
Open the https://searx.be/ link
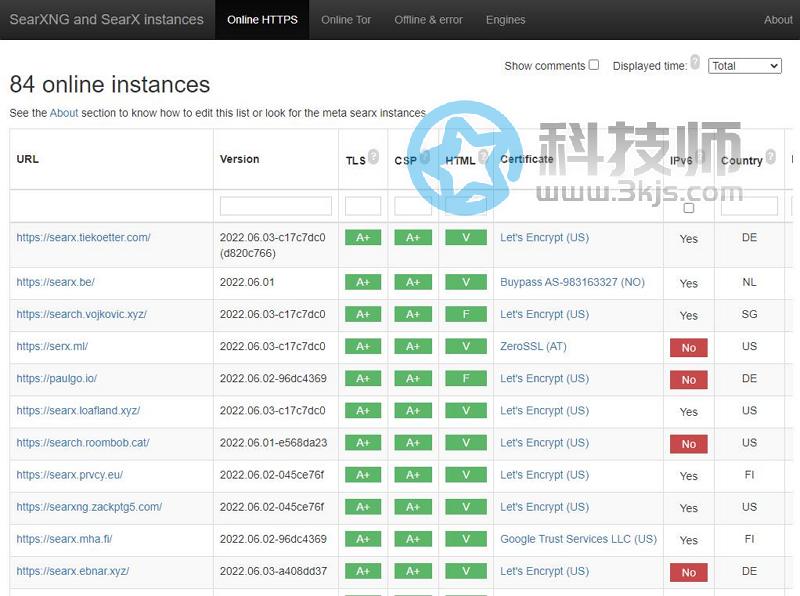[55, 282]
